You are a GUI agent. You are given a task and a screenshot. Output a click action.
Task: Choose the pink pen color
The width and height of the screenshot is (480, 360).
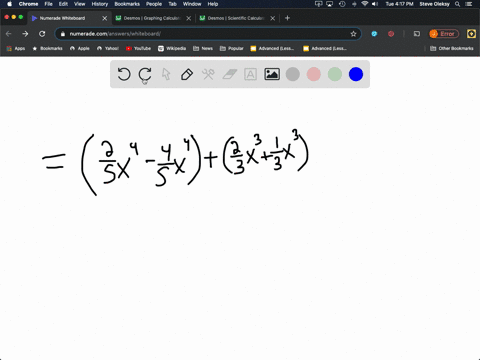point(314,74)
